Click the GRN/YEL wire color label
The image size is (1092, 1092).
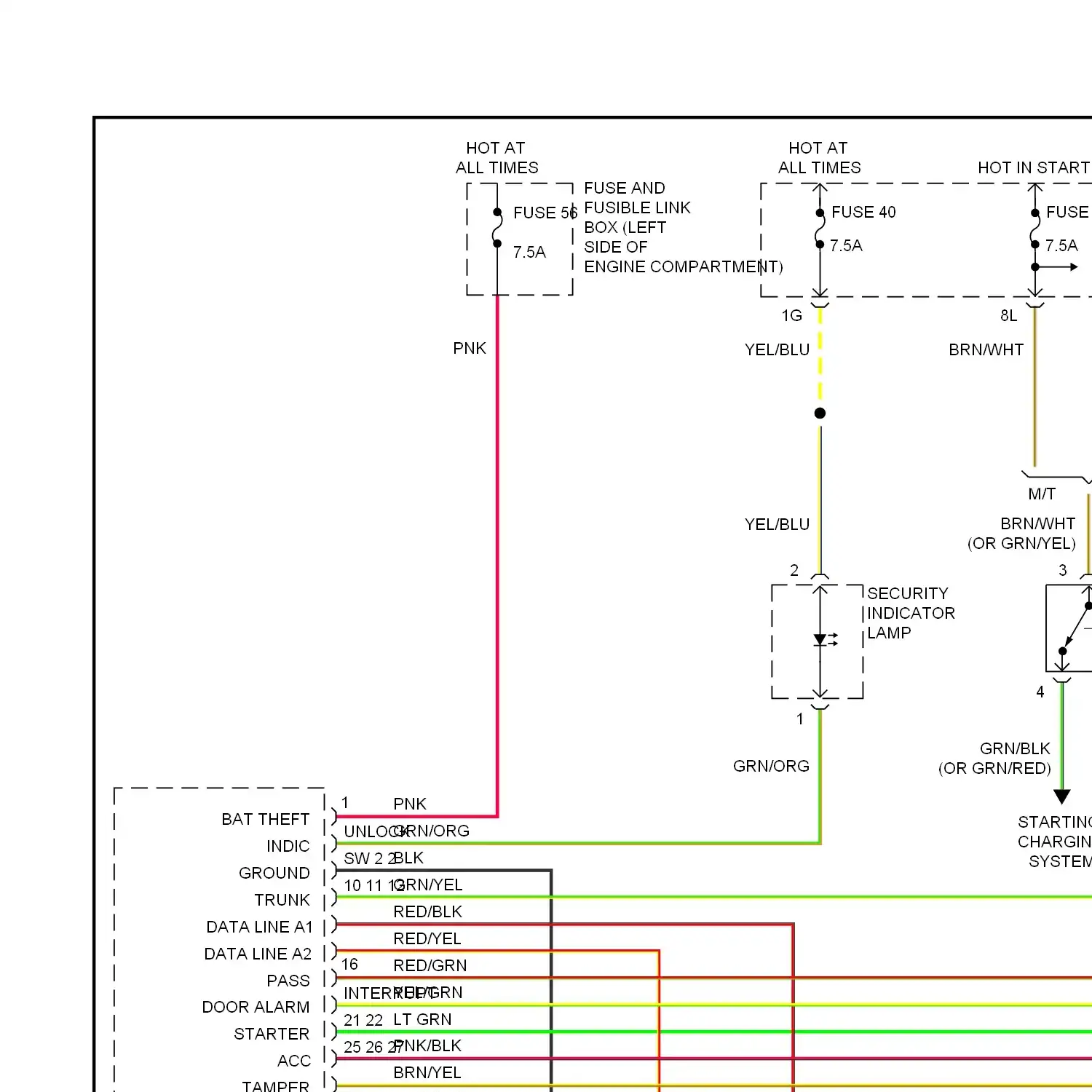point(428,885)
